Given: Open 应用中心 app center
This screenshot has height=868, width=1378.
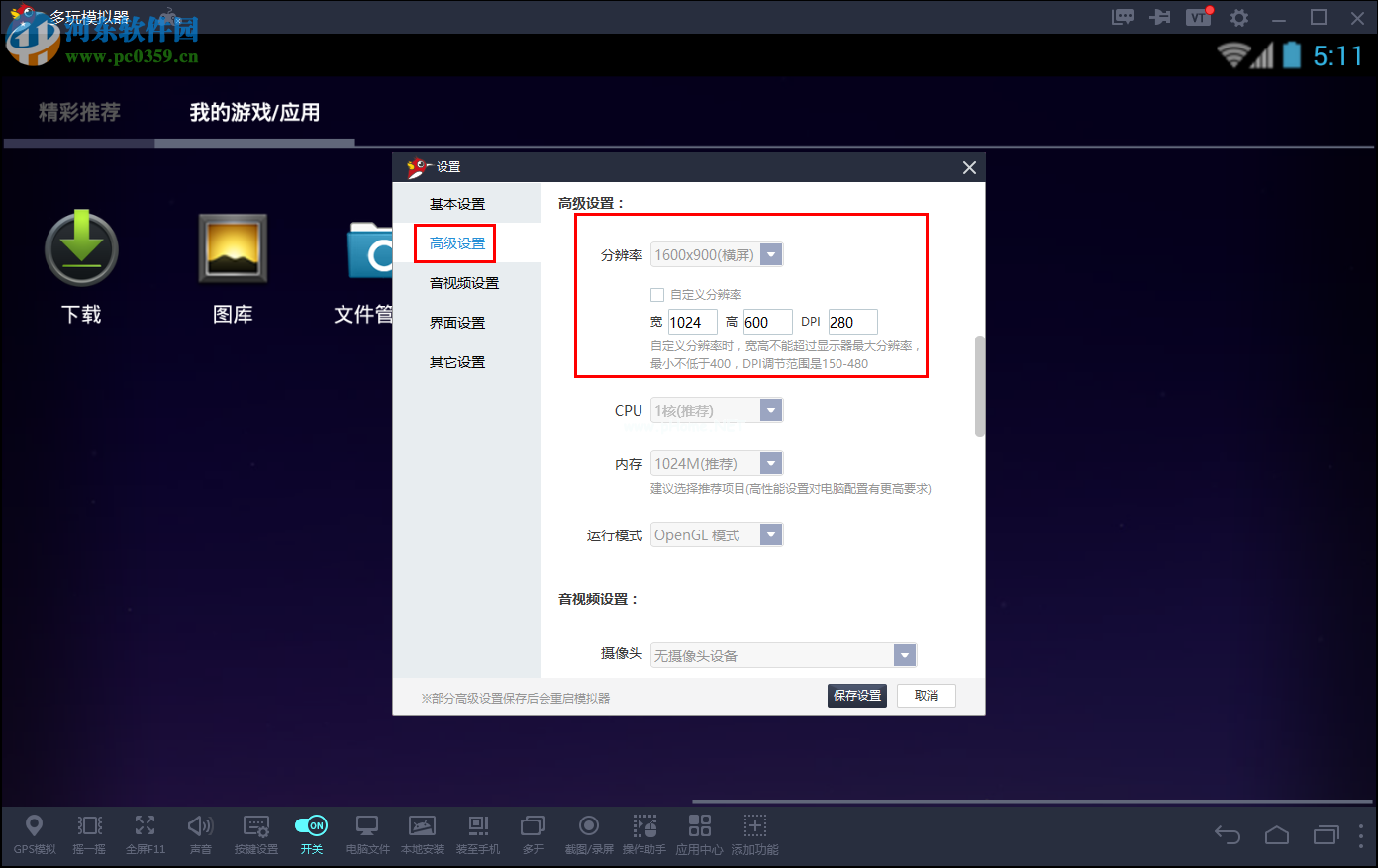Looking at the screenshot, I should pyautogui.click(x=700, y=833).
